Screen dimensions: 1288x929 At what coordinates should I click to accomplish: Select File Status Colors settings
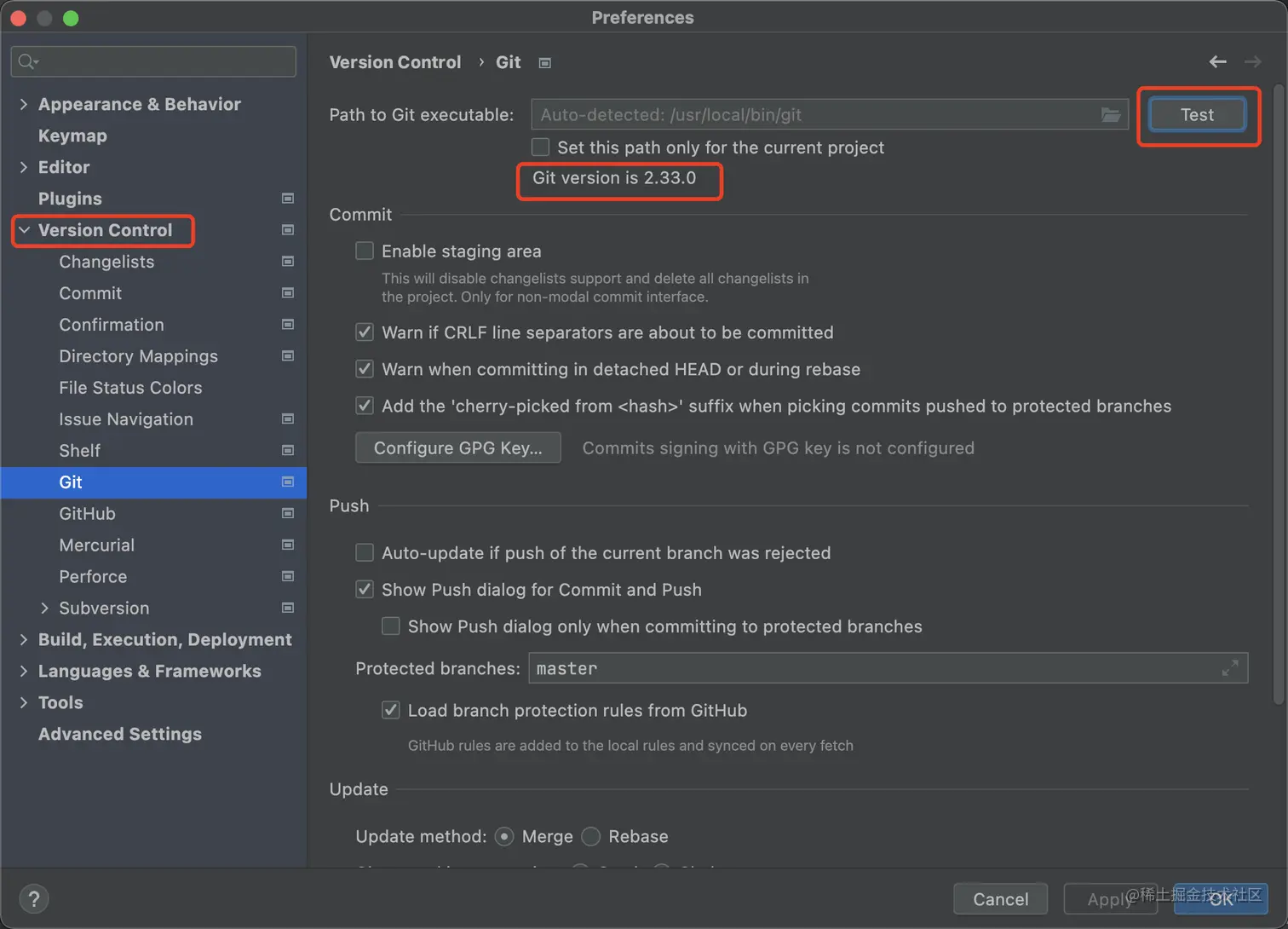[130, 388]
